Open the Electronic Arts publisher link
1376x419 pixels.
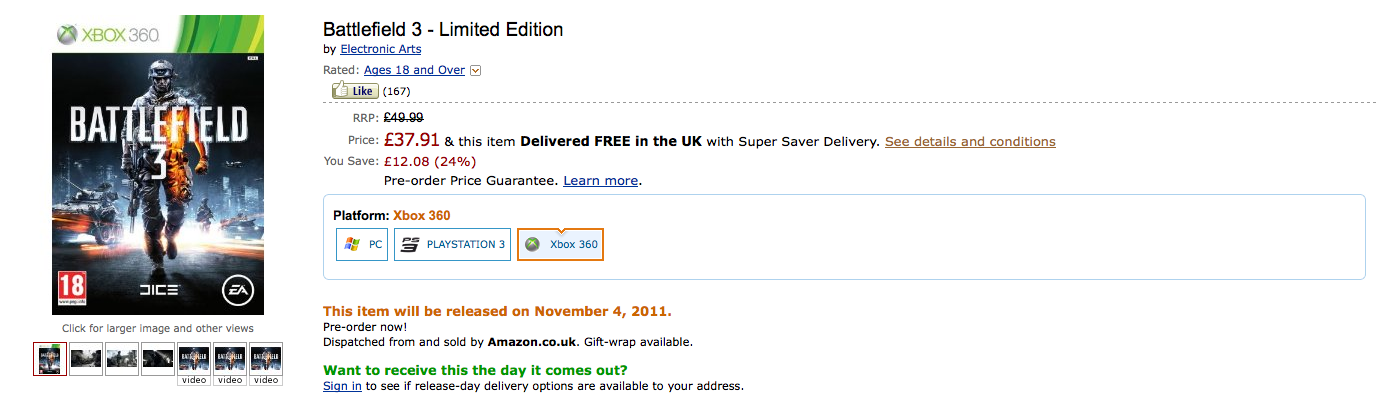pos(381,49)
